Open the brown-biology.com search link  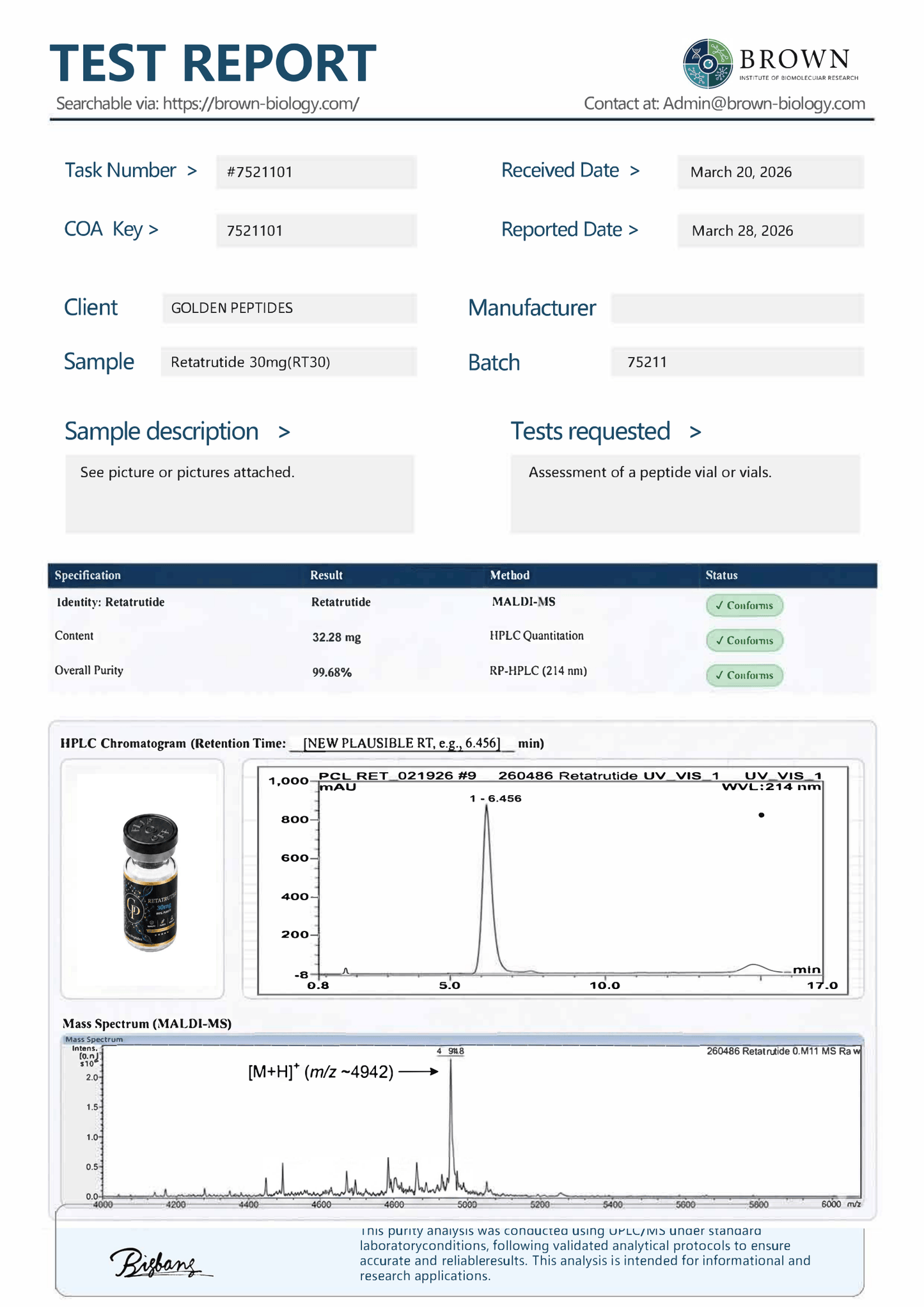(261, 104)
